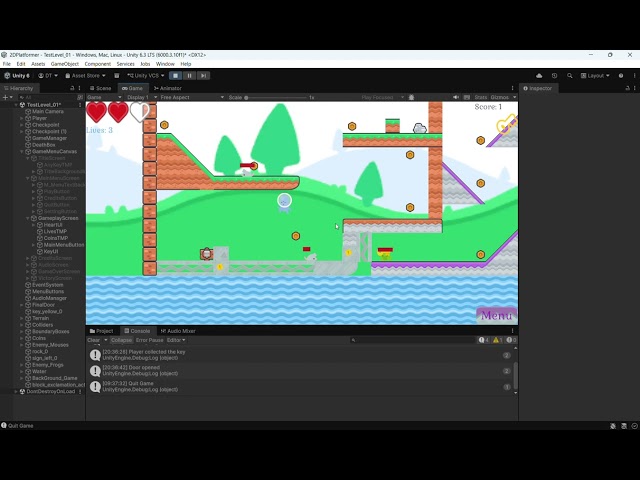Lock the Hierarchy panel
The width and height of the screenshot is (640, 480).
point(72,88)
